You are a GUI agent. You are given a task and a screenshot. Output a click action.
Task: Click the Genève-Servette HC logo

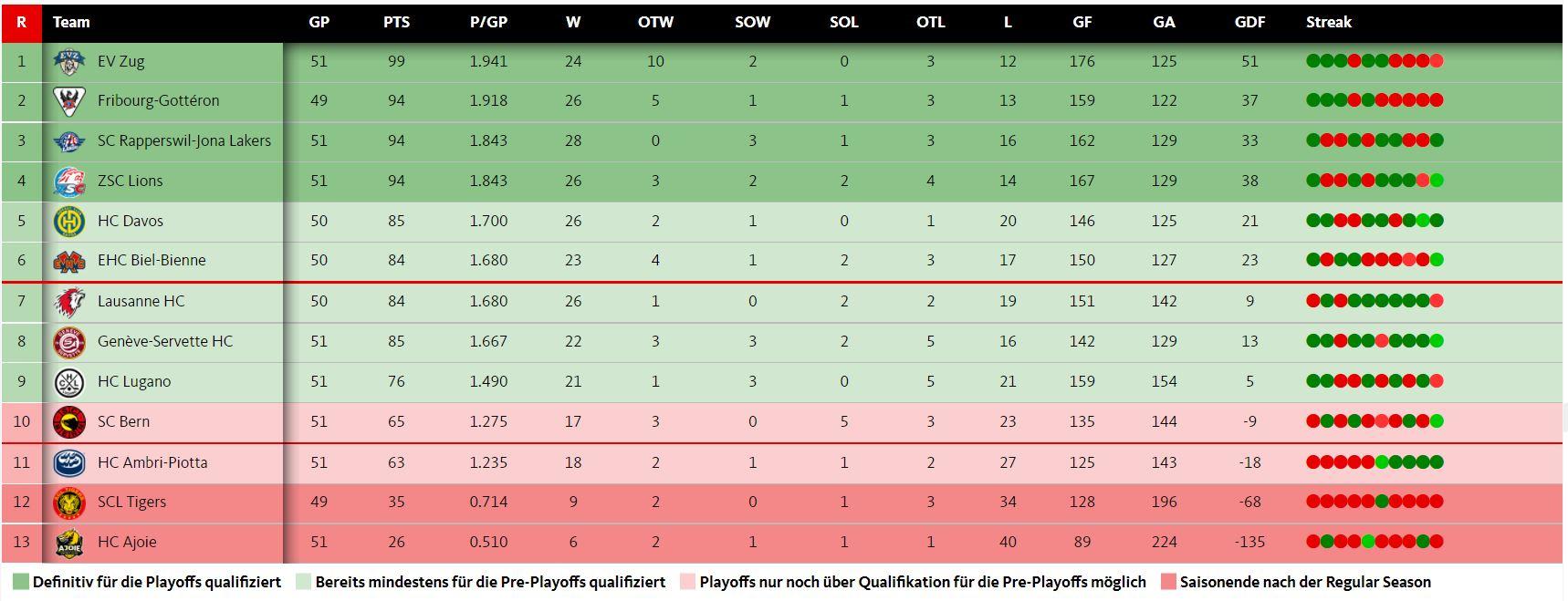tap(69, 342)
